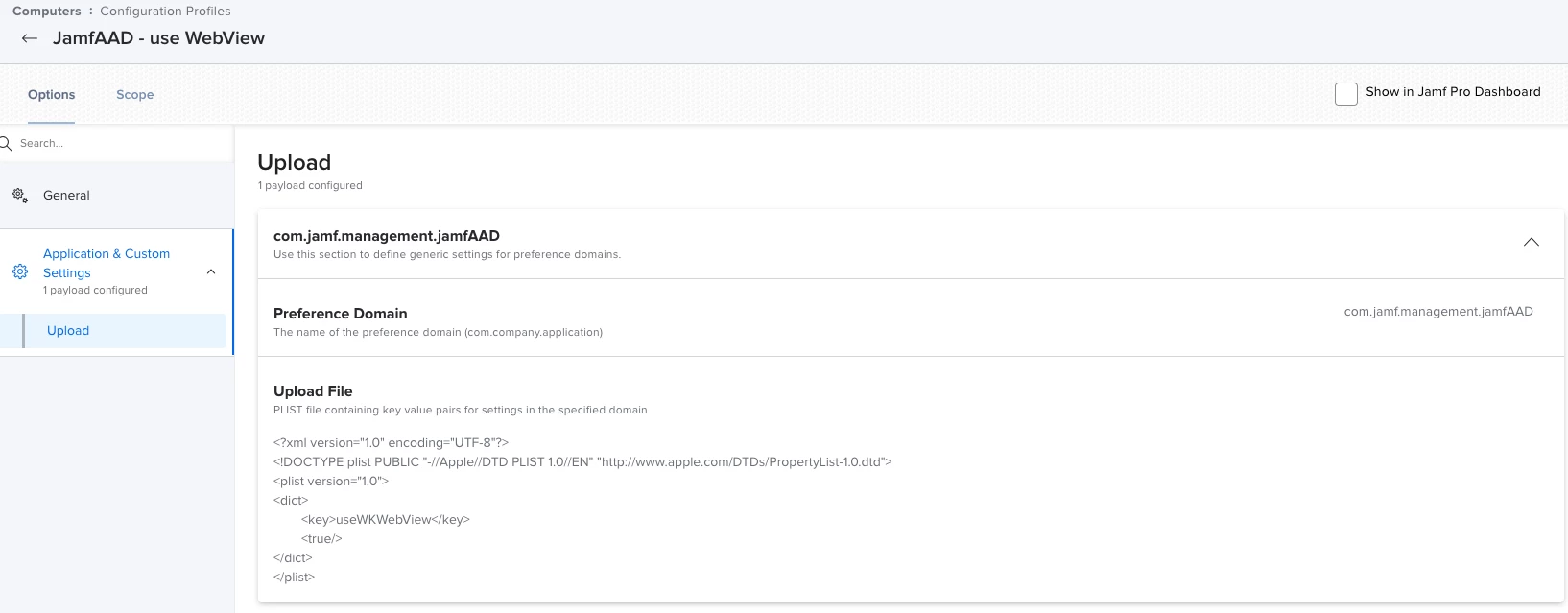This screenshot has height=613, width=1568.
Task: Click the Computers breadcrumb link
Action: click(x=47, y=12)
